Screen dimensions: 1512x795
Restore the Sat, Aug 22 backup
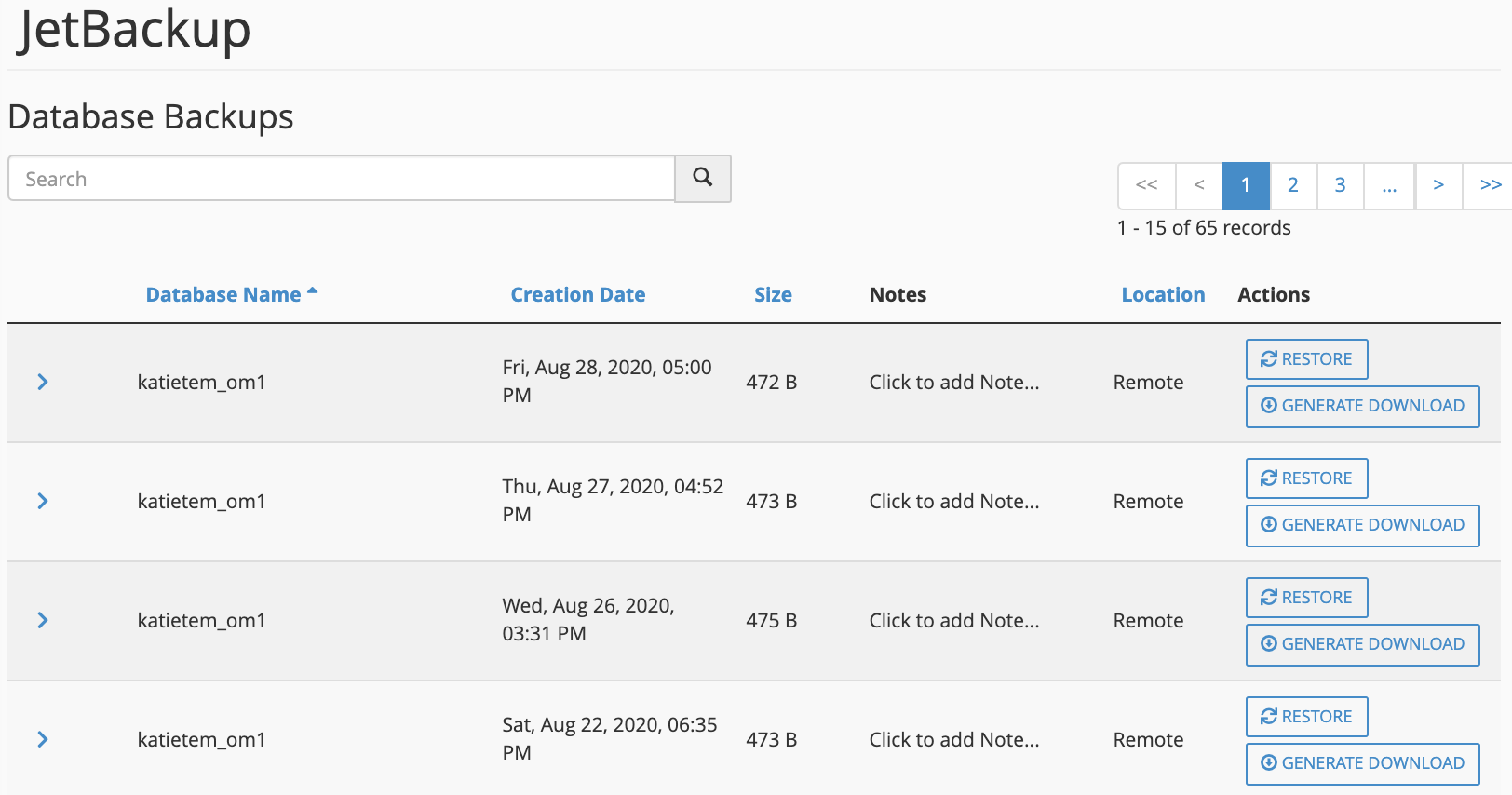tap(1307, 717)
